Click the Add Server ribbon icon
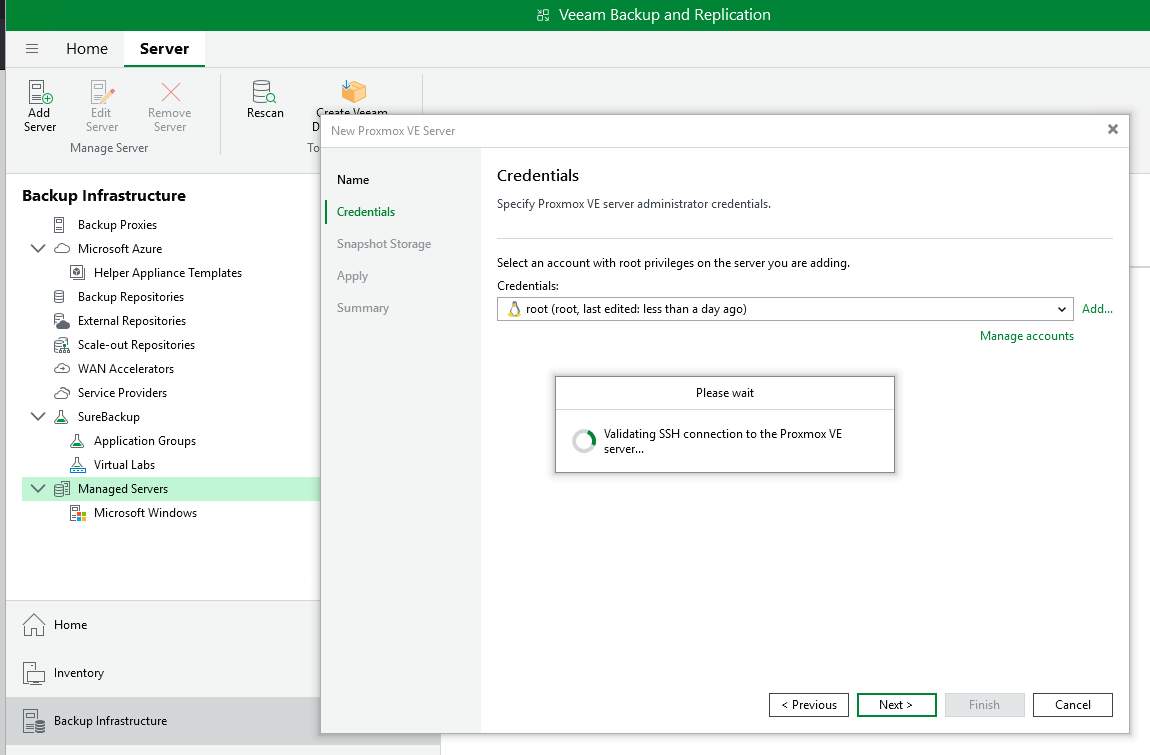 [40, 92]
